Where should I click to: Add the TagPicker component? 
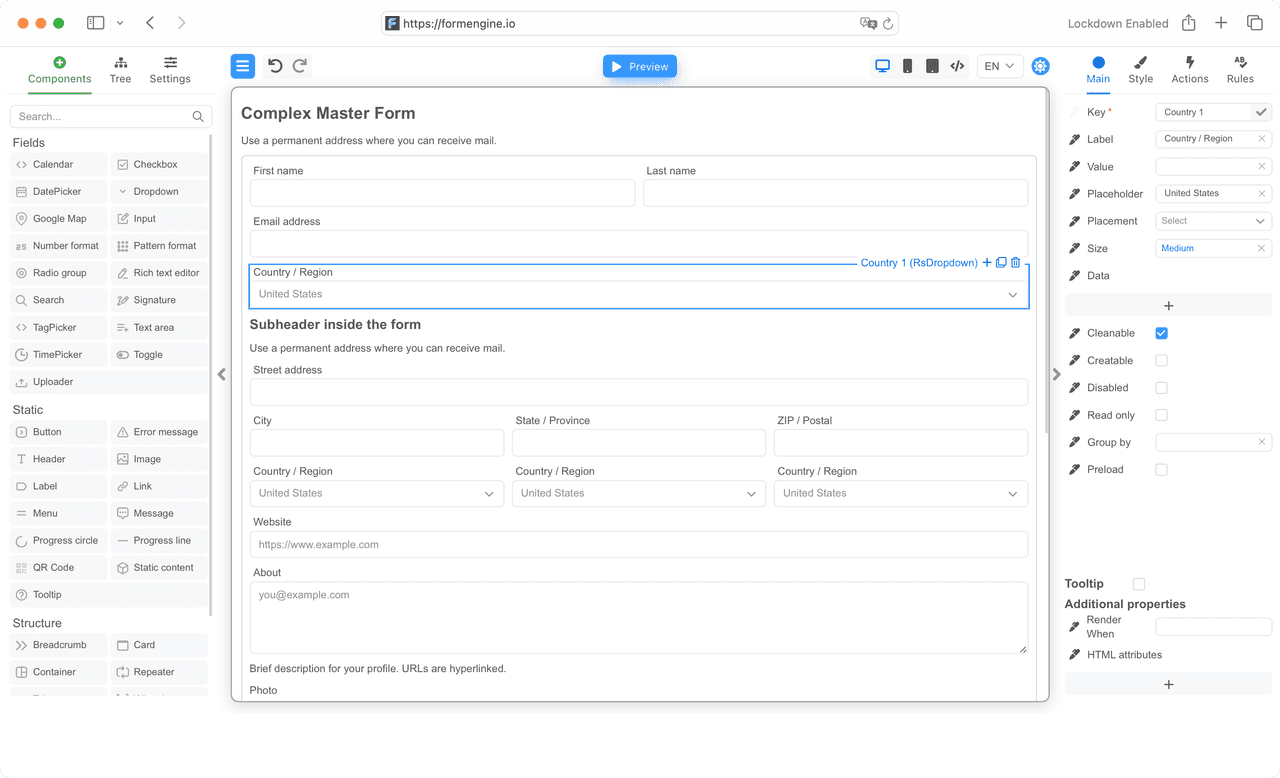coord(58,327)
